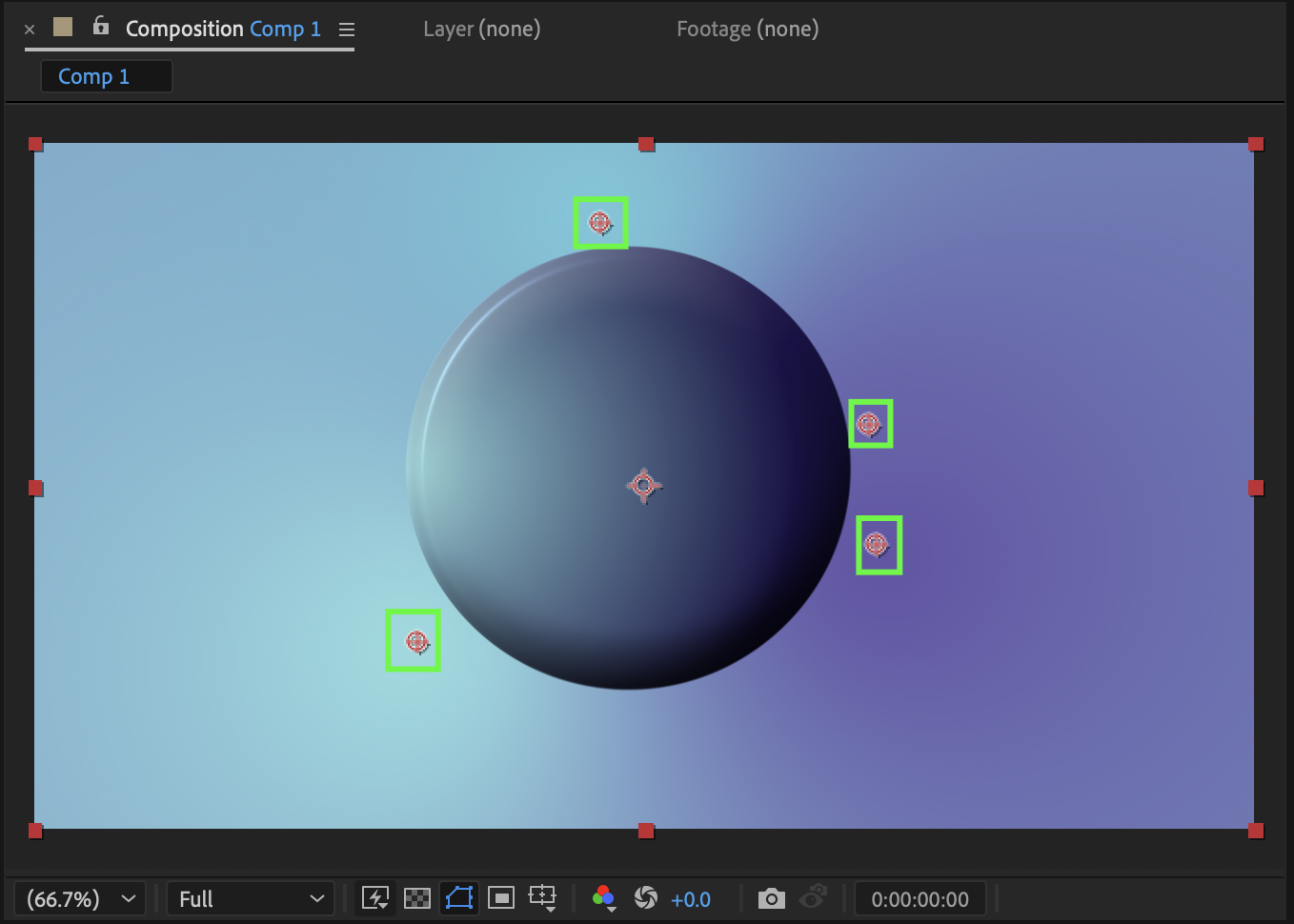Switch to the Footage (none) tab
1294x924 pixels.
(747, 30)
